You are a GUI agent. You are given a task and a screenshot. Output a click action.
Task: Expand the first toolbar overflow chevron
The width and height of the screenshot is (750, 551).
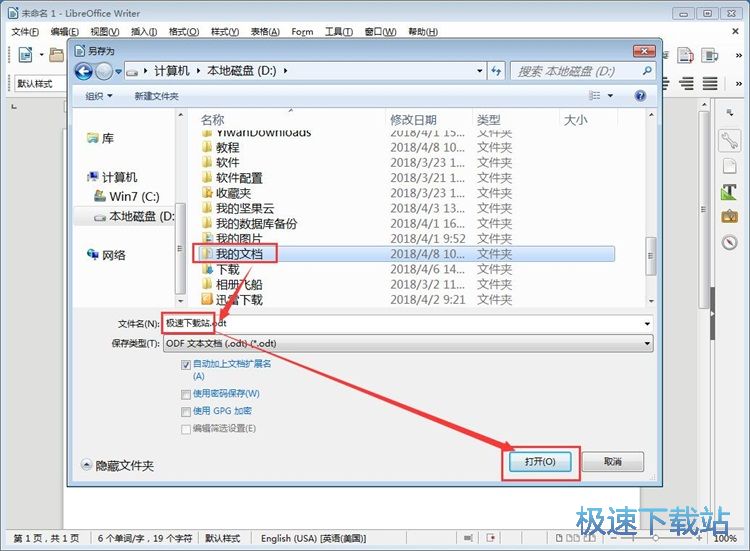(739, 55)
